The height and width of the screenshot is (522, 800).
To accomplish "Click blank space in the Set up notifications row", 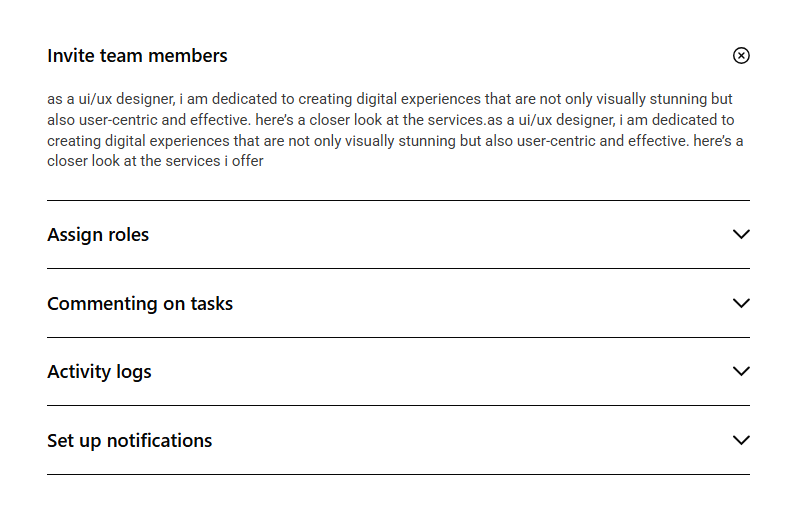I will coord(470,440).
